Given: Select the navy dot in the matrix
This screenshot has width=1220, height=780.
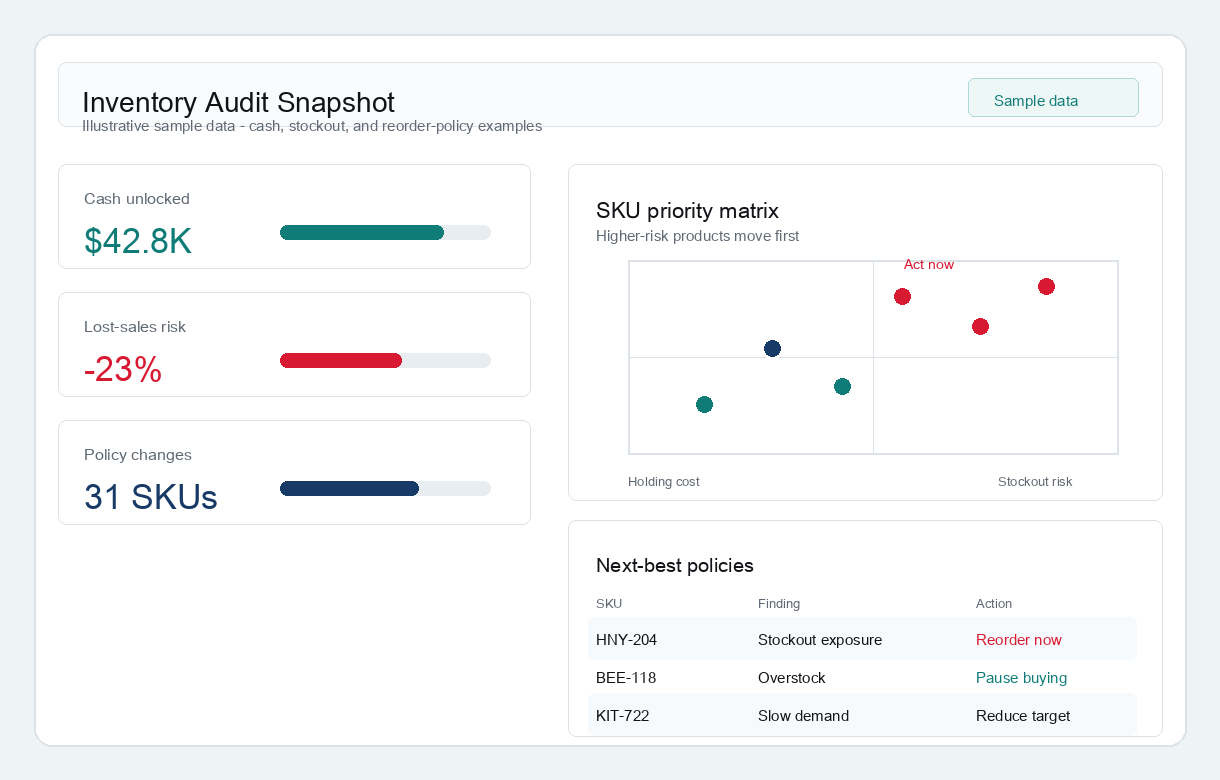Looking at the screenshot, I should pyautogui.click(x=772, y=348).
